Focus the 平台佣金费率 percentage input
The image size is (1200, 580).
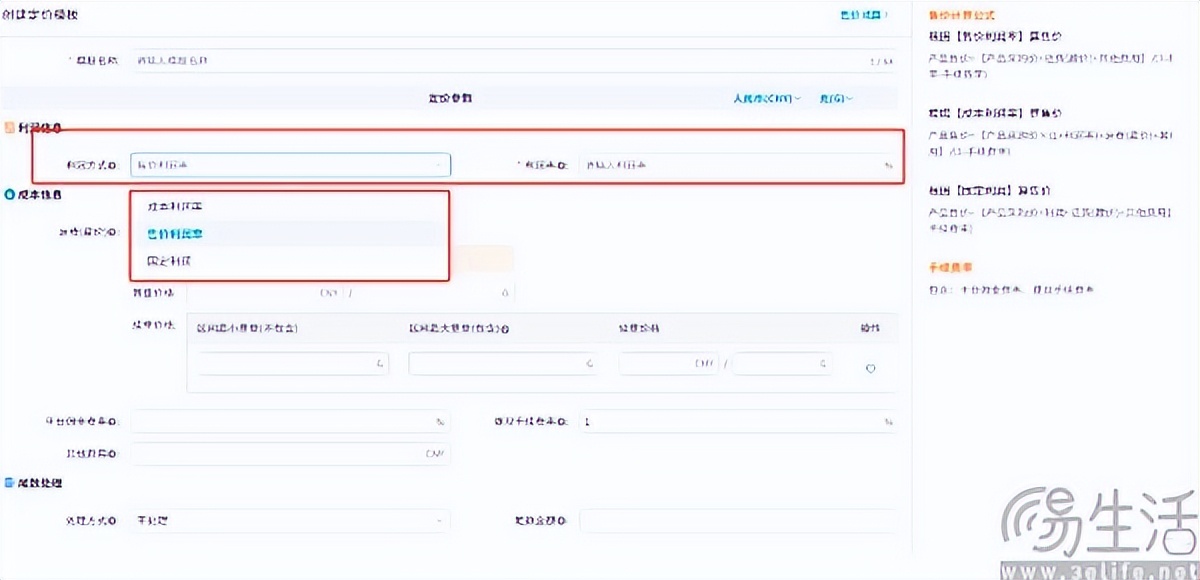(x=290, y=421)
